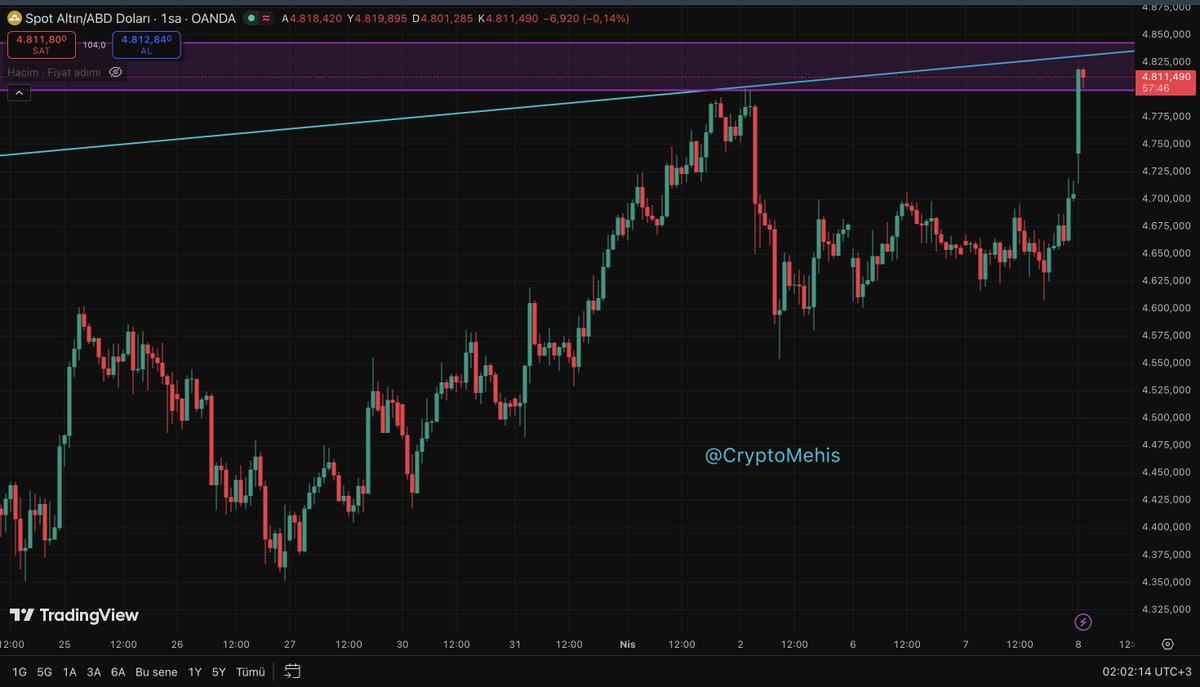Click the 31 date label on time axis
Screen dimensions: 1200x687
point(514,644)
